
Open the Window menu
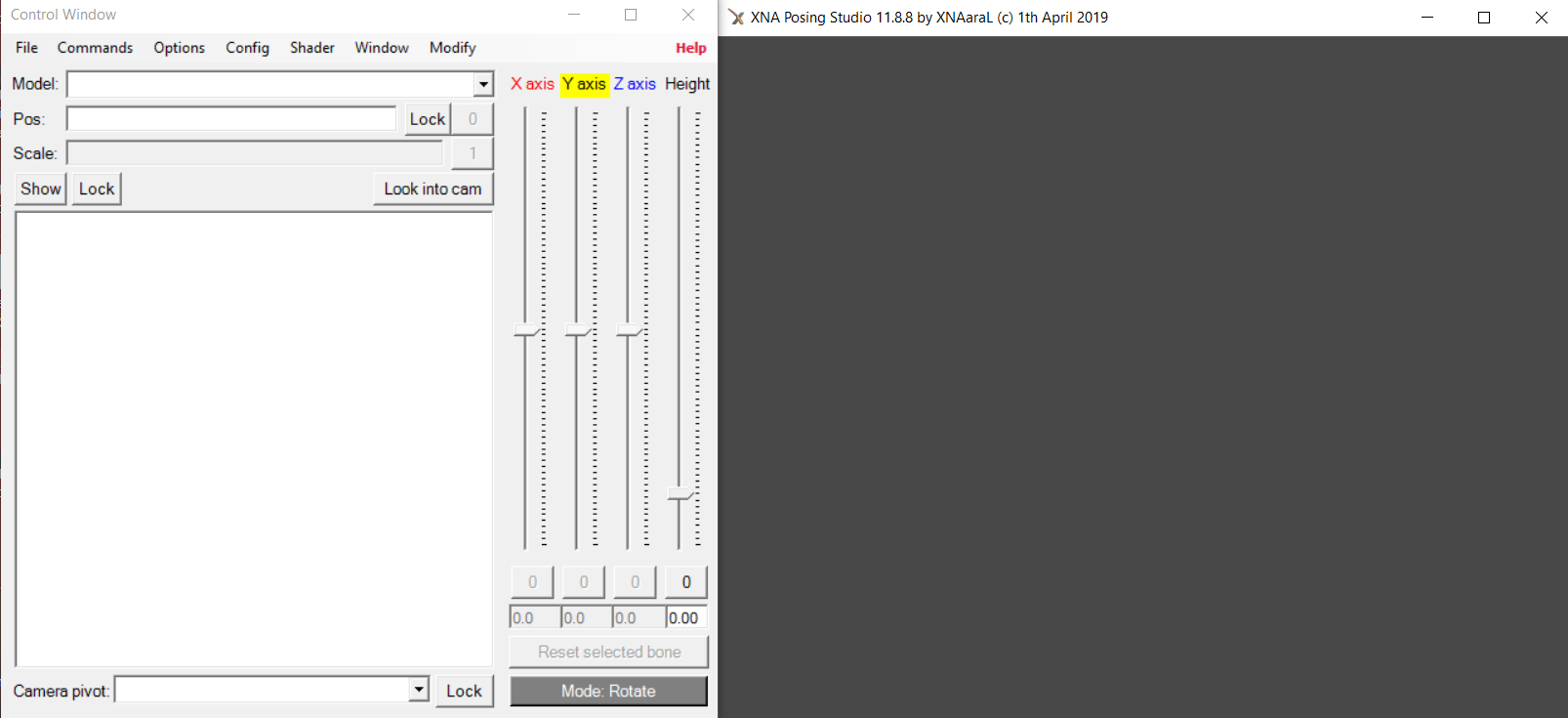[382, 48]
